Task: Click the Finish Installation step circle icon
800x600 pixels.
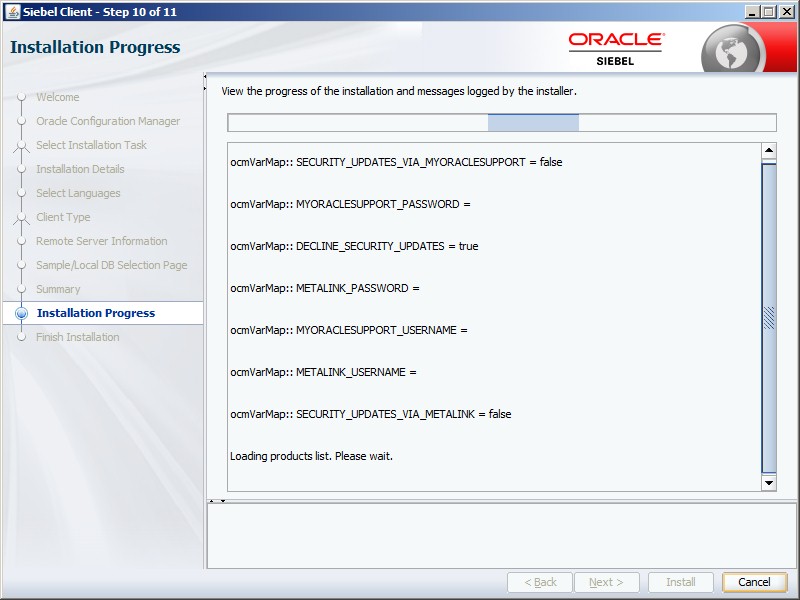Action: tap(23, 337)
